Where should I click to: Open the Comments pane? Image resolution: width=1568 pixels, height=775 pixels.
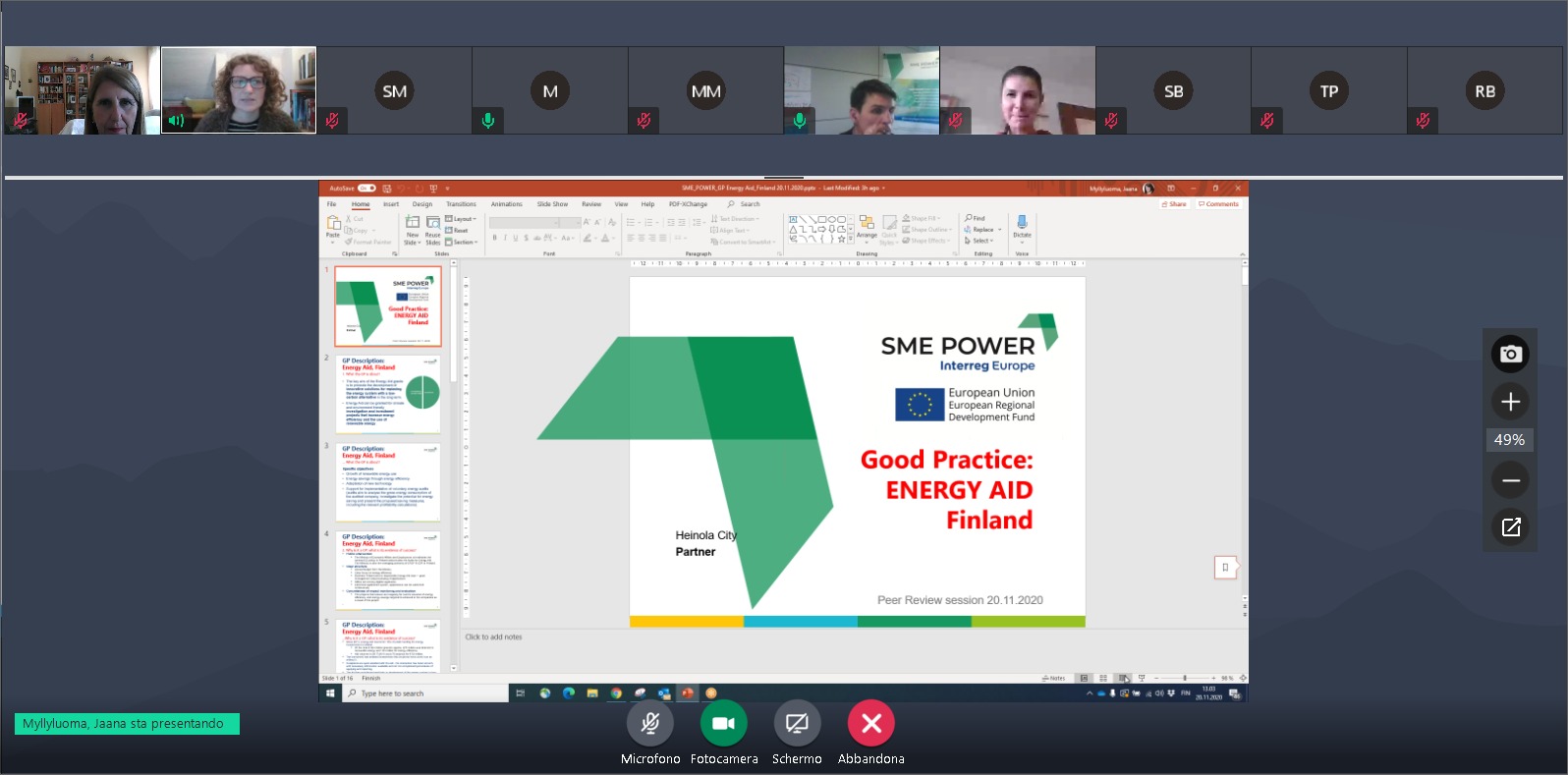click(1219, 204)
